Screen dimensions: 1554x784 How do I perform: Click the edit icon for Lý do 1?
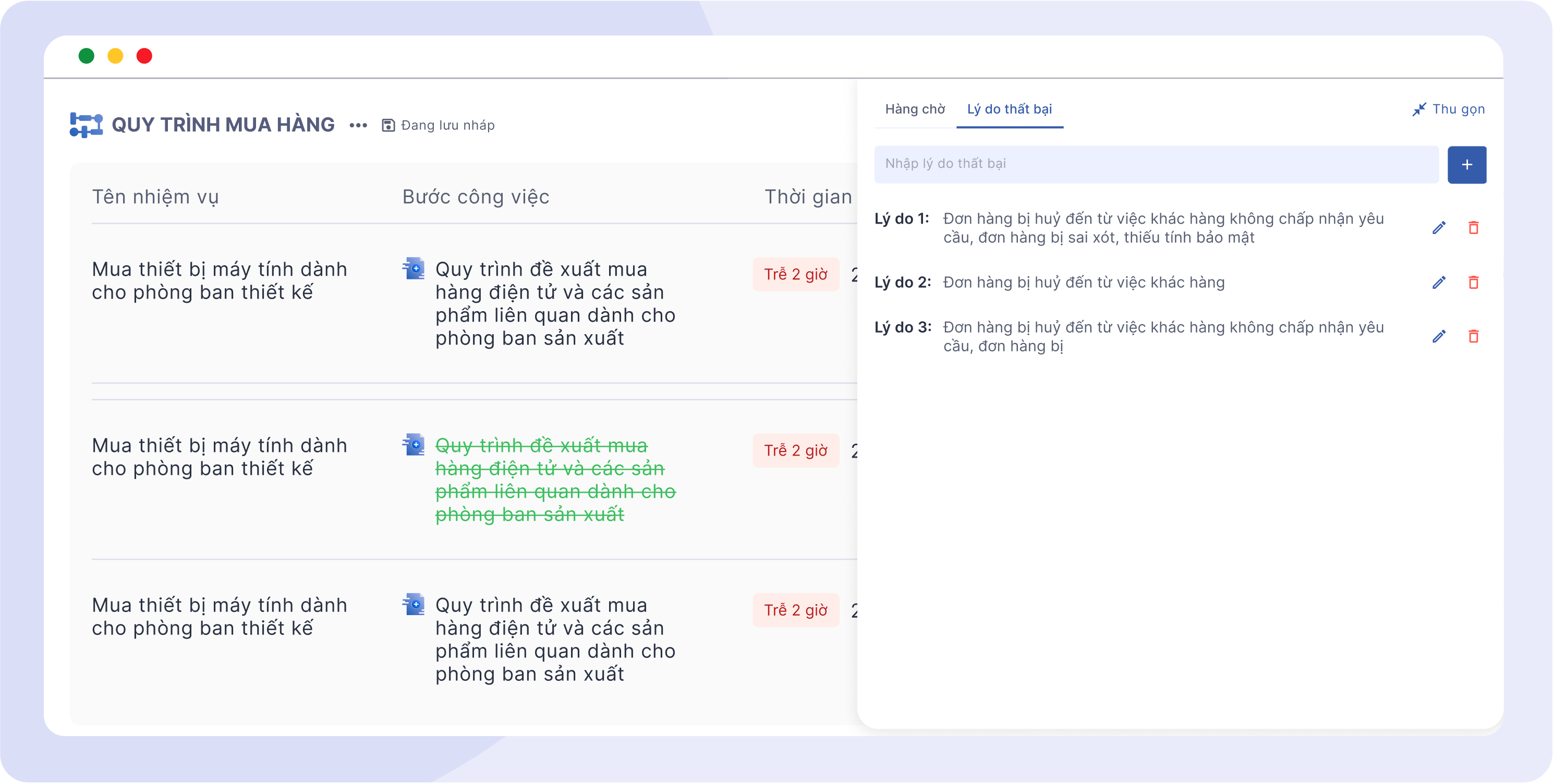click(1439, 228)
